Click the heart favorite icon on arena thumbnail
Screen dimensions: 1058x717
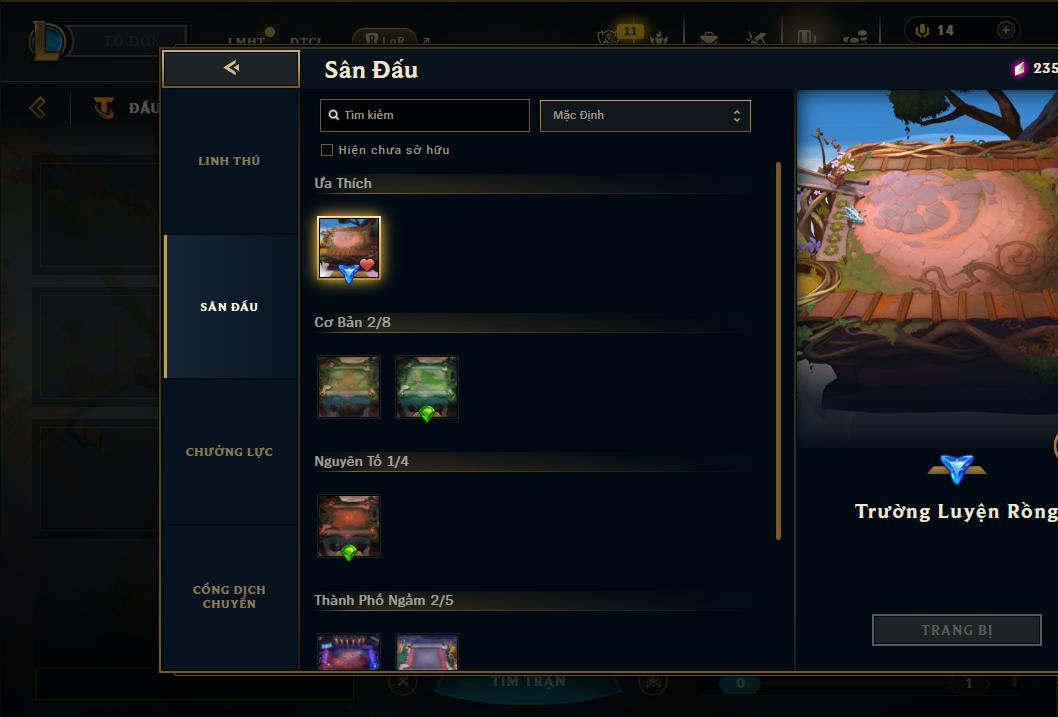pos(367,264)
